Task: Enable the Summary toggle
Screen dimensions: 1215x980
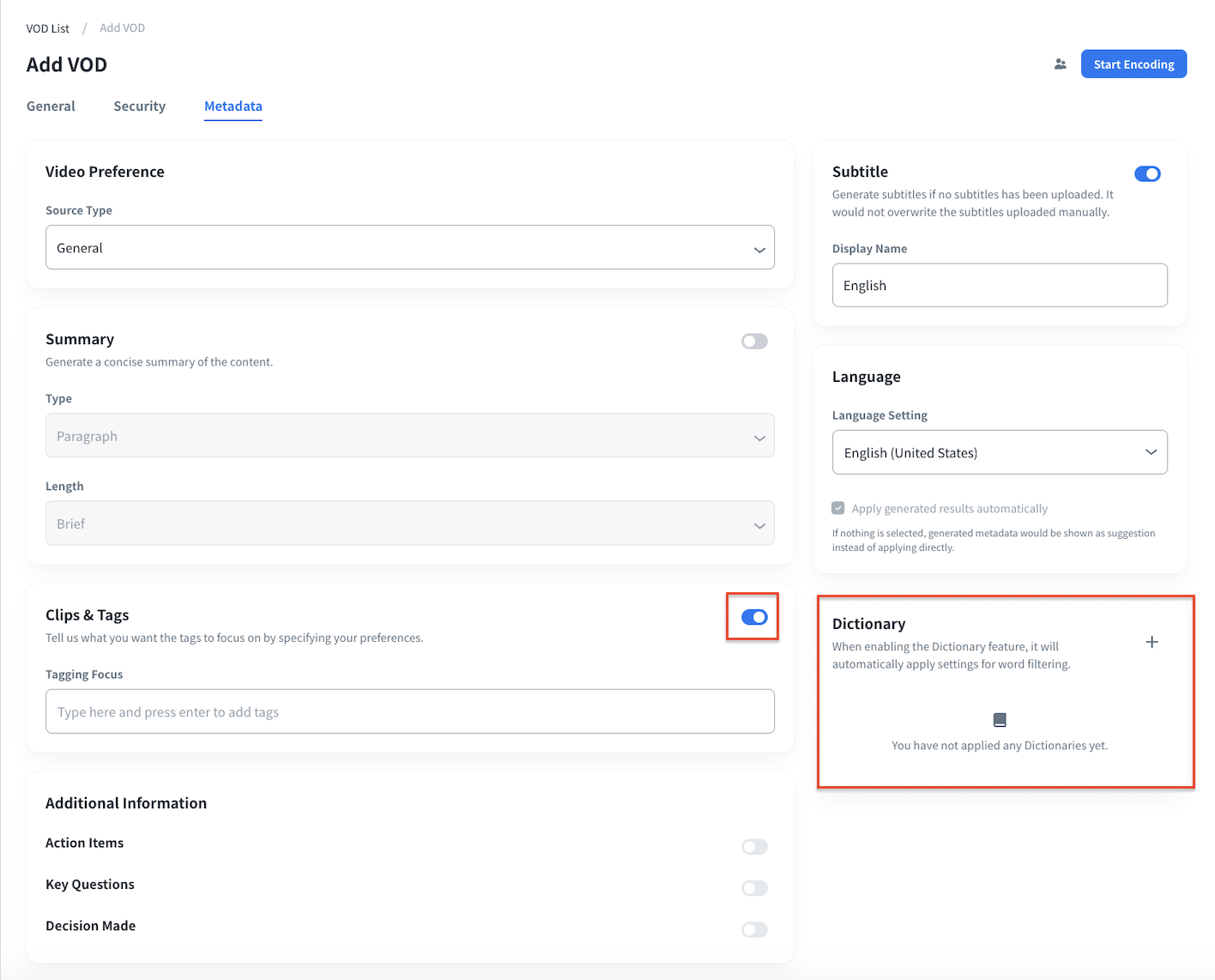Action: [754, 342]
